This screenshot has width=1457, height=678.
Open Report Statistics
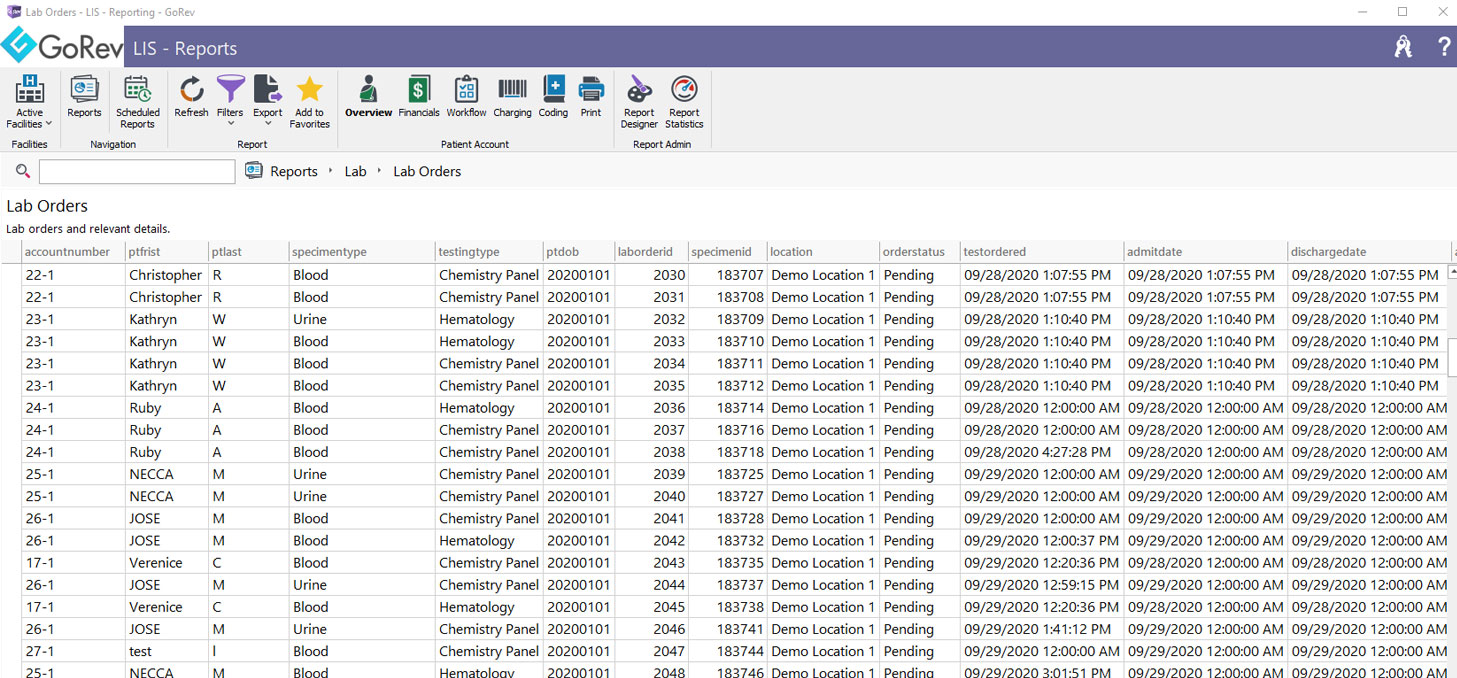coord(684,102)
